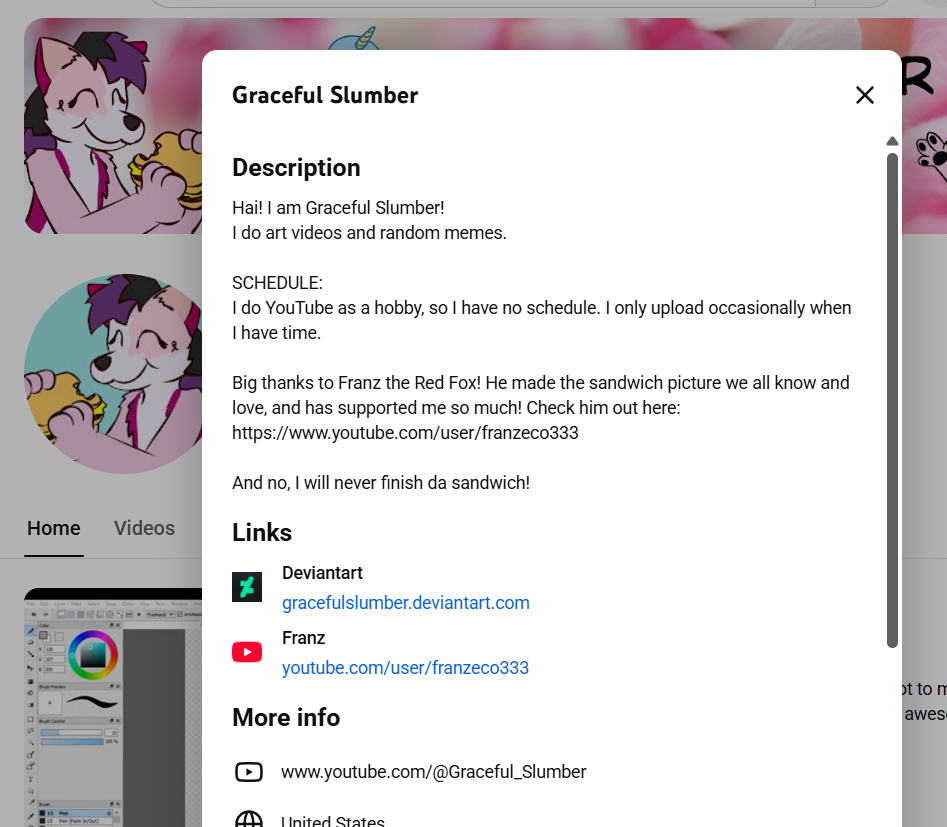Switch to the Home tab
The image size is (947, 827).
point(54,528)
